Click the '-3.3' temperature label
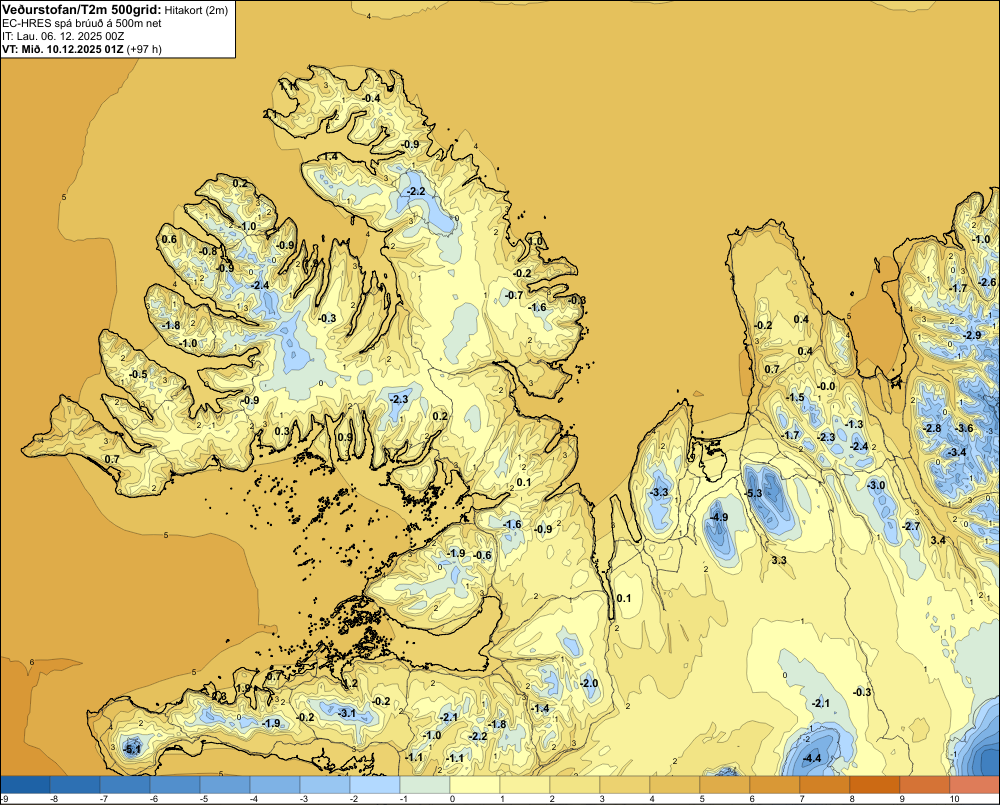Screen dimensions: 1000x805 click(659, 492)
